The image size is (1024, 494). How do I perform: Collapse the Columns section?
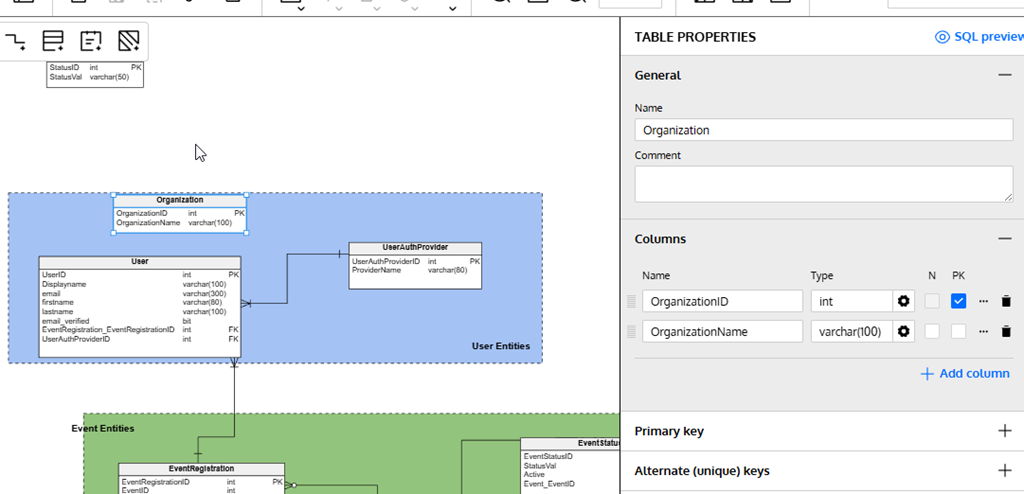pyautogui.click(x=1004, y=239)
